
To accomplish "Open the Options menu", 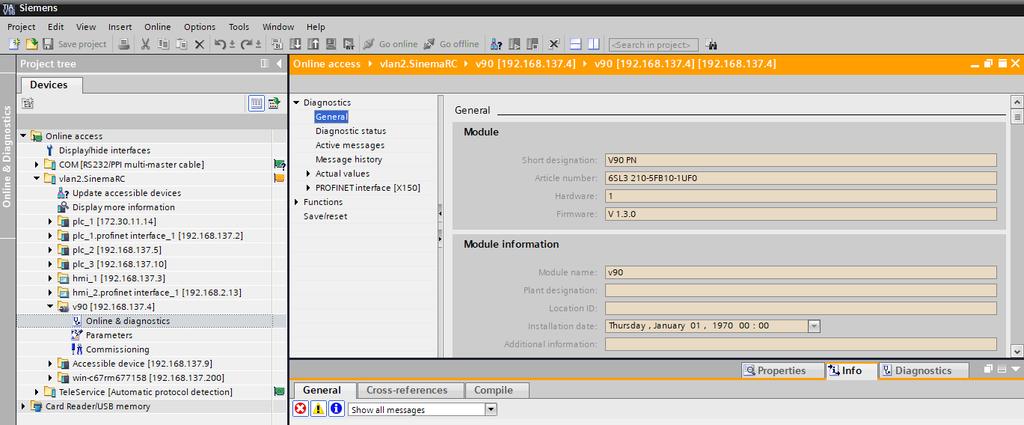I will (199, 27).
